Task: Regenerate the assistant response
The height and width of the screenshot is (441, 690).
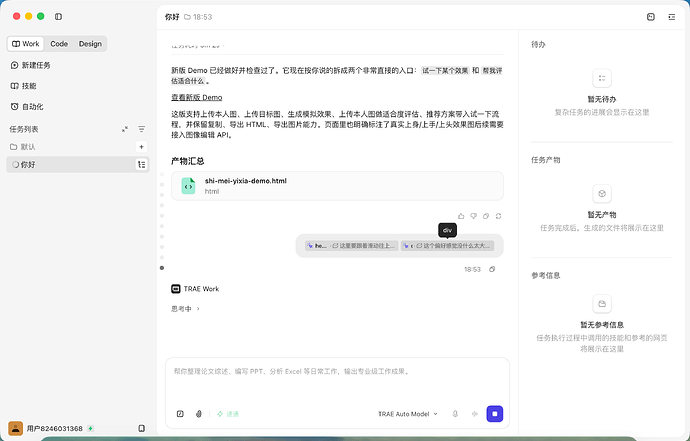Action: click(x=498, y=216)
